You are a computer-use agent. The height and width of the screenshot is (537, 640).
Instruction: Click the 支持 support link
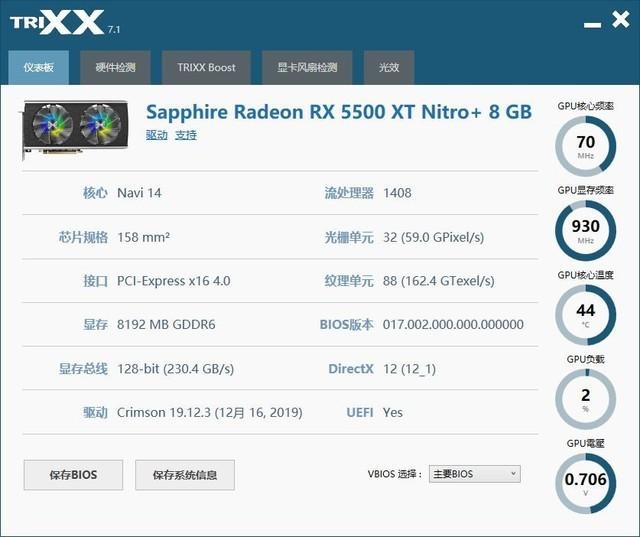pyautogui.click(x=186, y=135)
